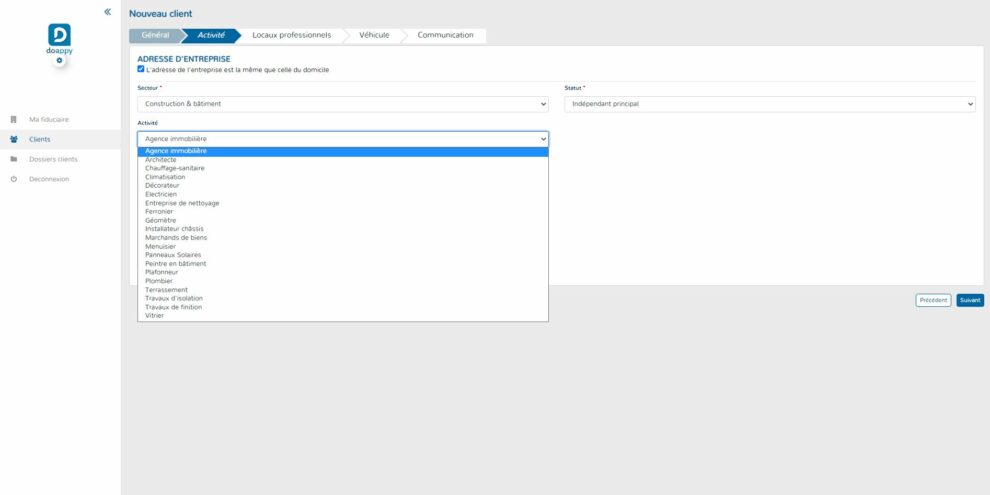Open settings gear under doappy logo
Viewport: 990px width, 495px height.
(60, 61)
